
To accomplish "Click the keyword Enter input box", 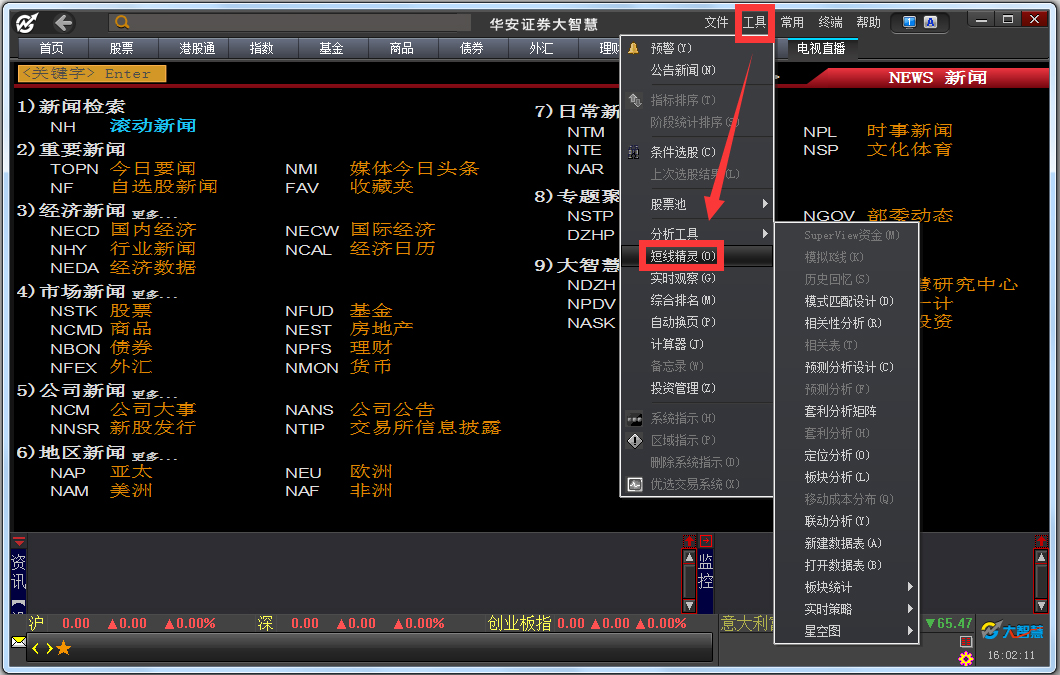I will pos(91,73).
